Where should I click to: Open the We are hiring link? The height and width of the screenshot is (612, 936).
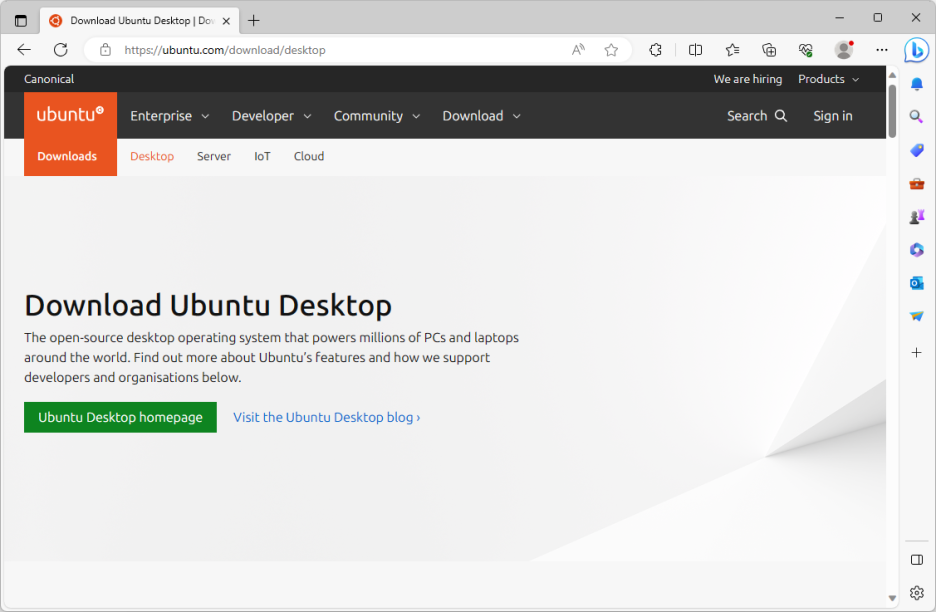747,79
